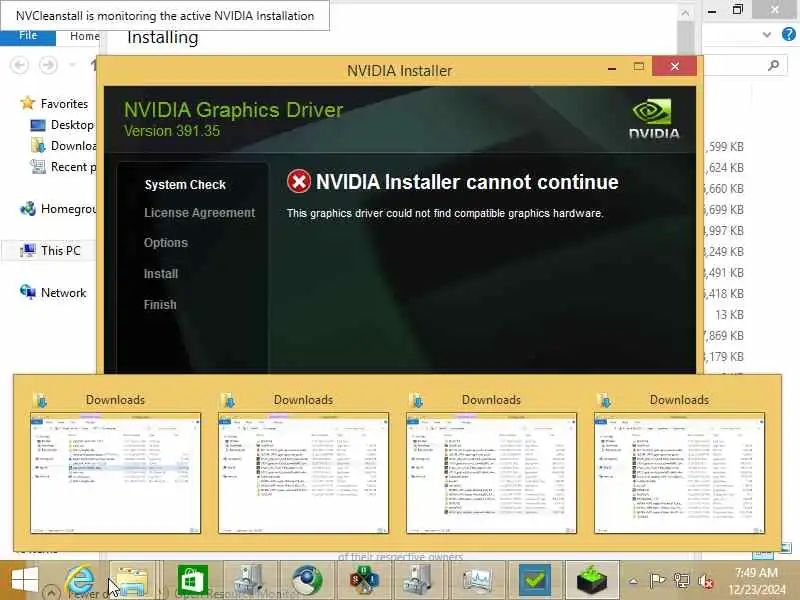Click the muted volume tray icon
Viewport: 800px width, 600px height.
pyautogui.click(x=706, y=581)
